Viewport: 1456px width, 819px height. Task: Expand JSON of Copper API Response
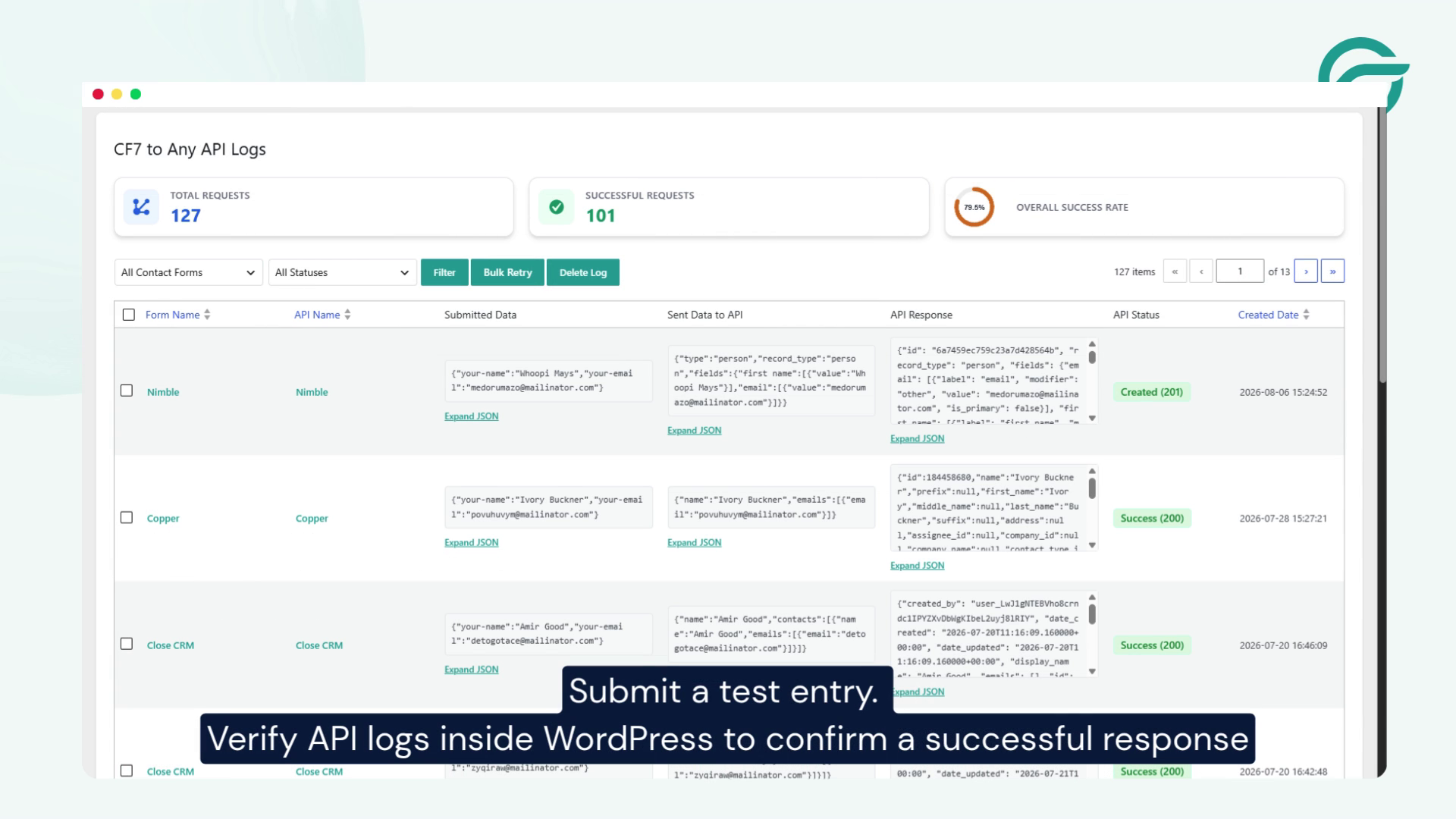[x=917, y=566]
